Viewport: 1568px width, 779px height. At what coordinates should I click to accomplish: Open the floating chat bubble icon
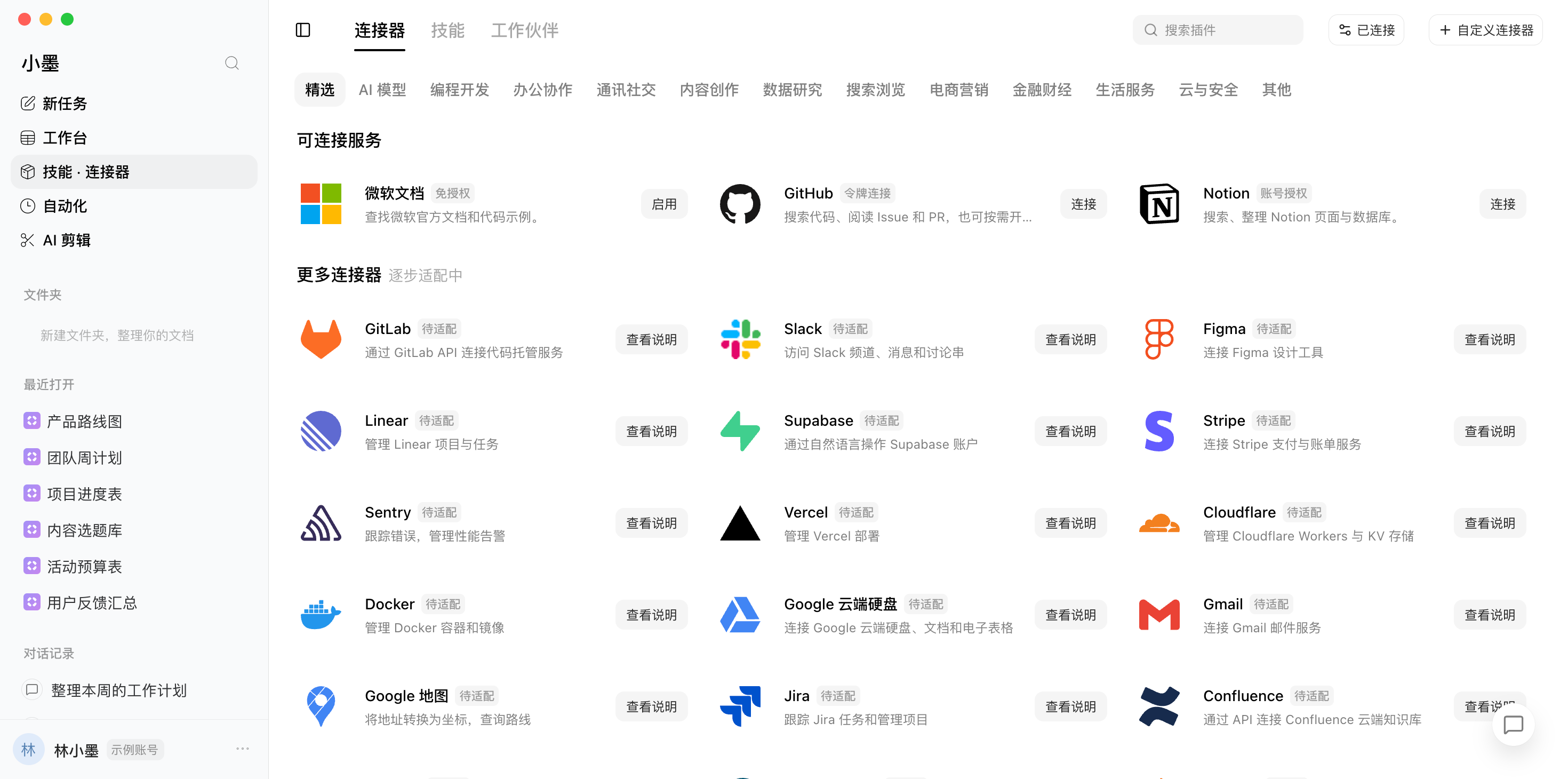tap(1513, 725)
